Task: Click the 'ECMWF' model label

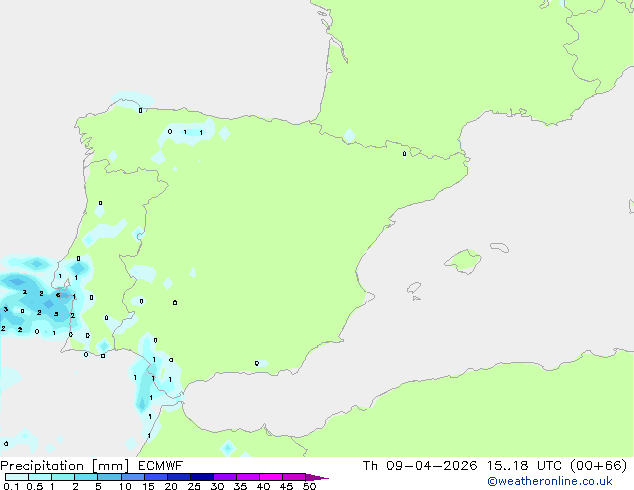Action: tap(161, 466)
